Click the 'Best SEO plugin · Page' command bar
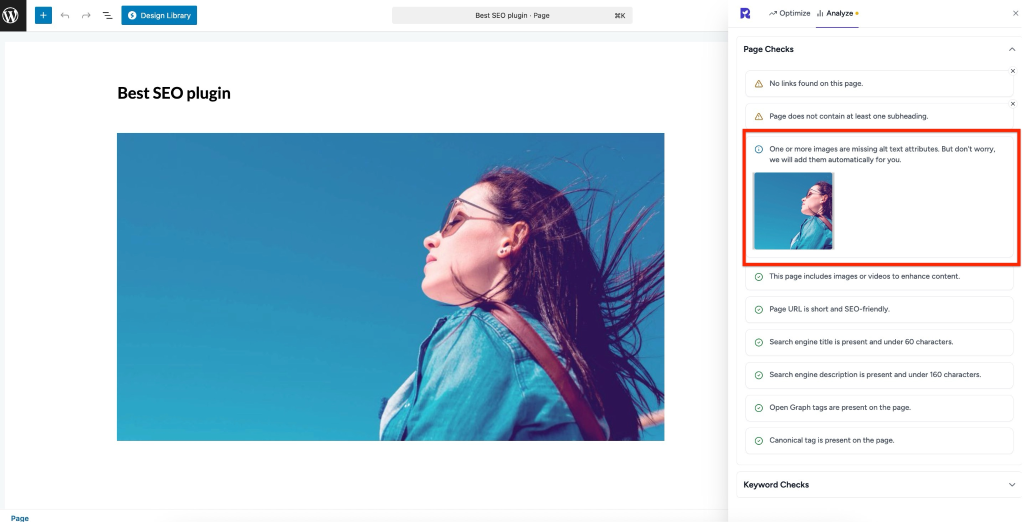The image size is (1024, 522). point(512,15)
